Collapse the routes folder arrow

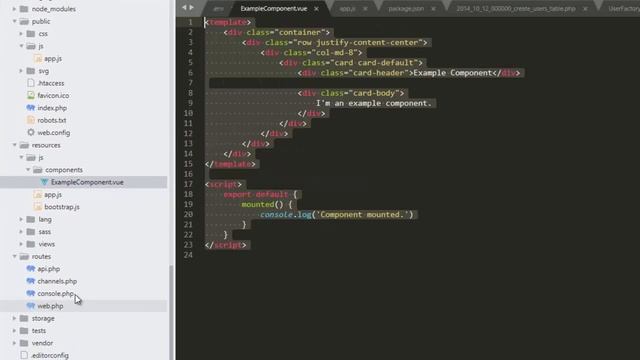[x=15, y=256]
